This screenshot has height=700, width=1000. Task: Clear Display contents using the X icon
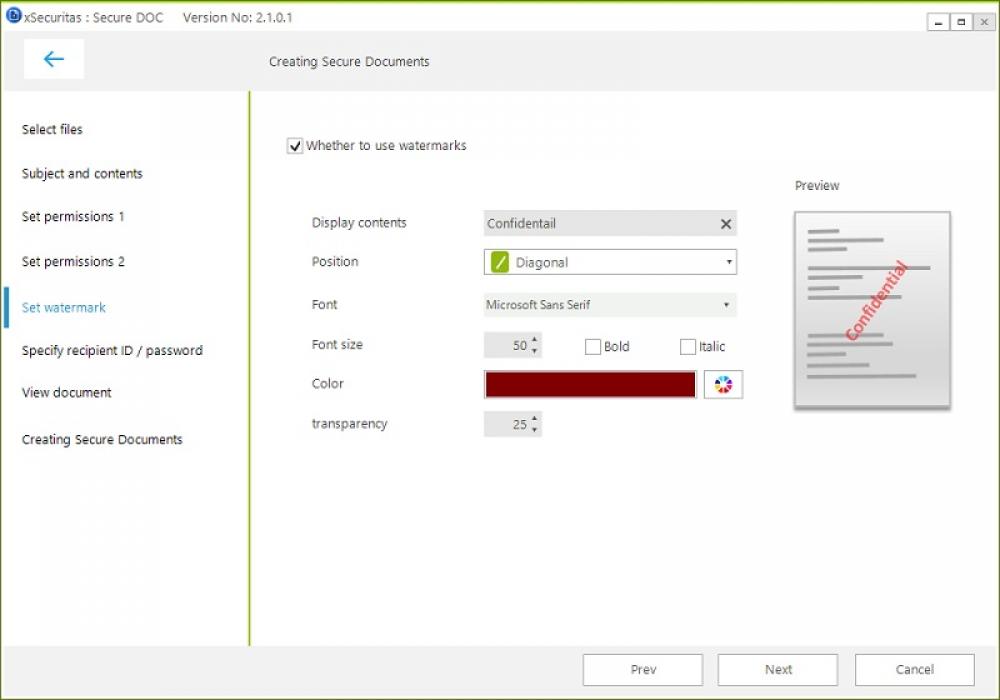point(725,223)
